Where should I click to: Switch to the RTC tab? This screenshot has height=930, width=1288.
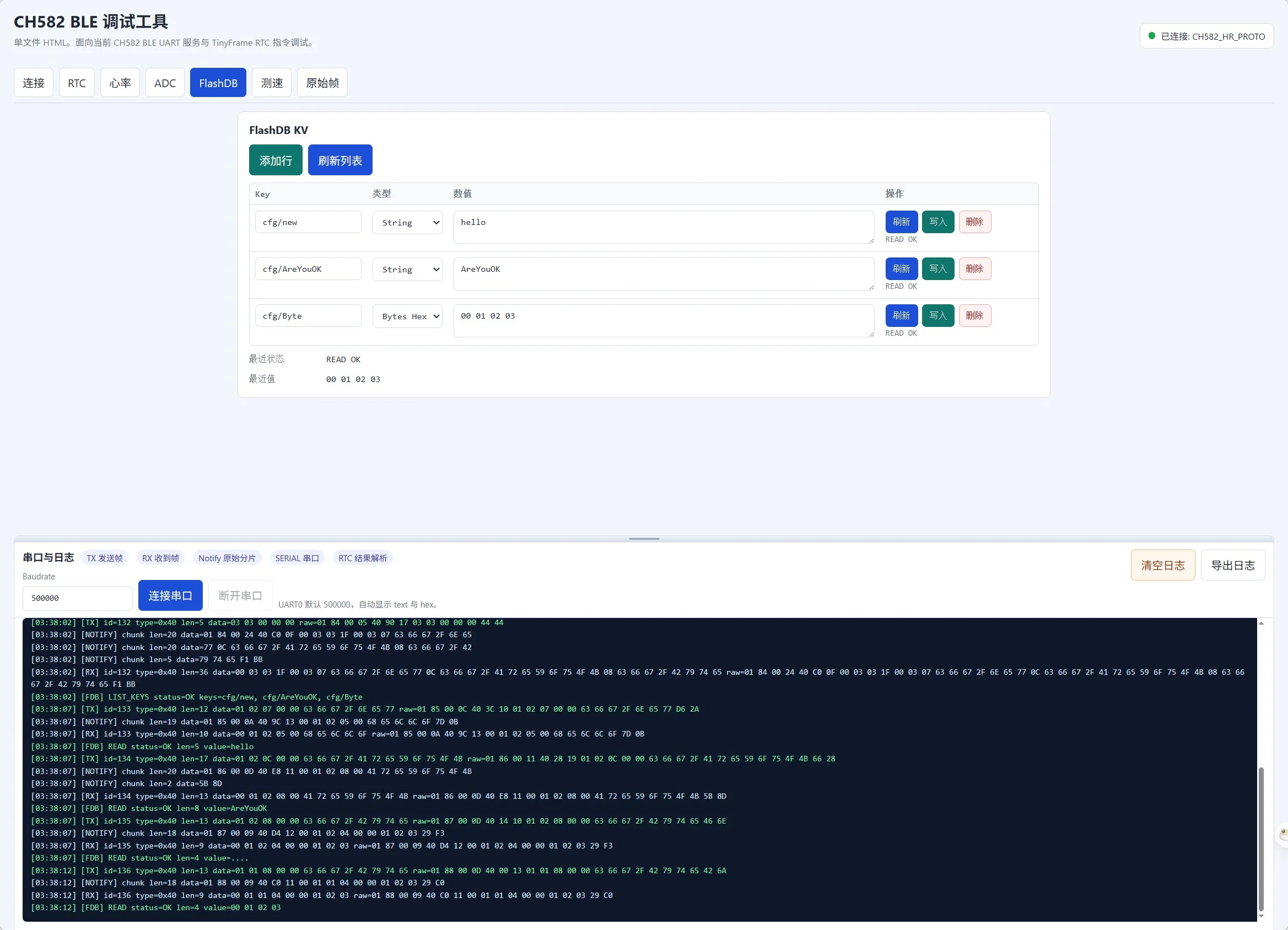pyautogui.click(x=77, y=83)
